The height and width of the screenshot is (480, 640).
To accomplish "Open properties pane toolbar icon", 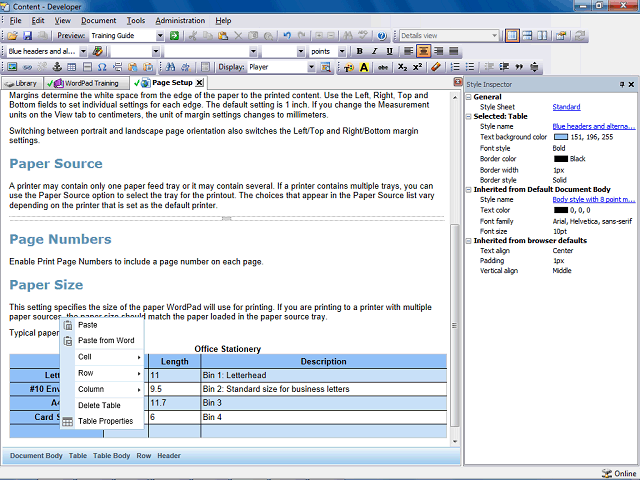I will tap(561, 36).
